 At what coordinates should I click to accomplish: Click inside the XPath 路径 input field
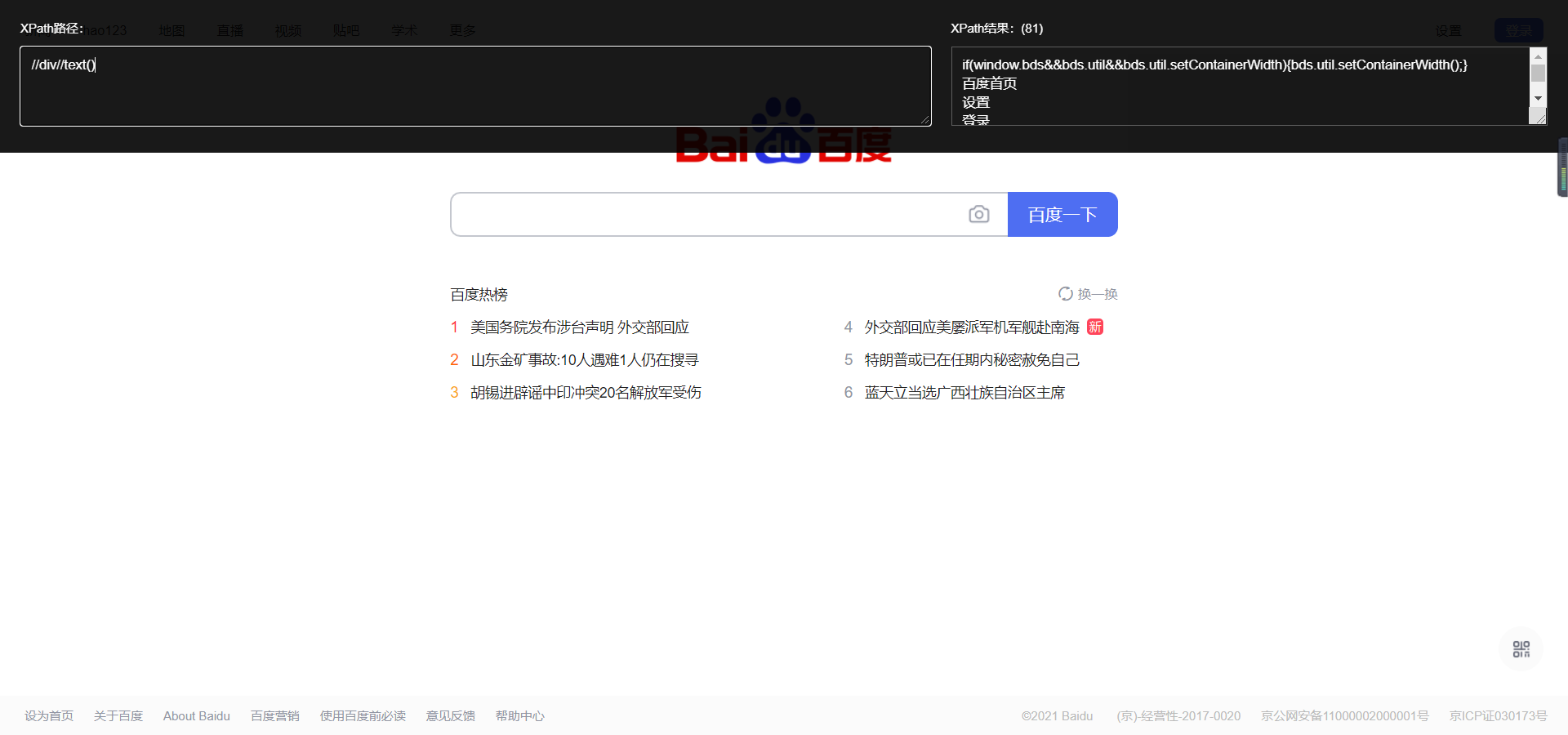point(475,86)
